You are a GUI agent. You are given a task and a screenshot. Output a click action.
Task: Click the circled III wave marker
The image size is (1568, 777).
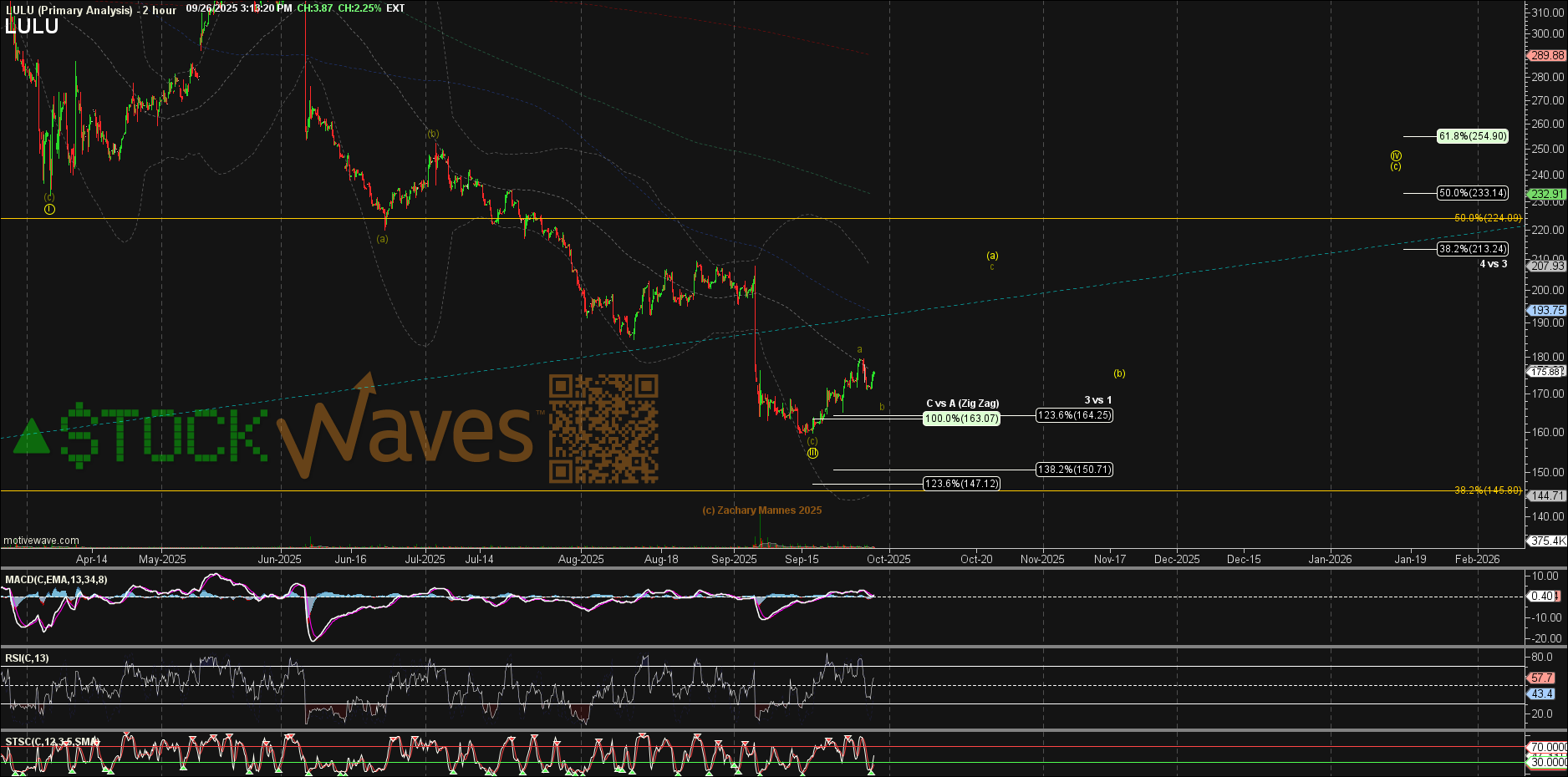[x=812, y=453]
